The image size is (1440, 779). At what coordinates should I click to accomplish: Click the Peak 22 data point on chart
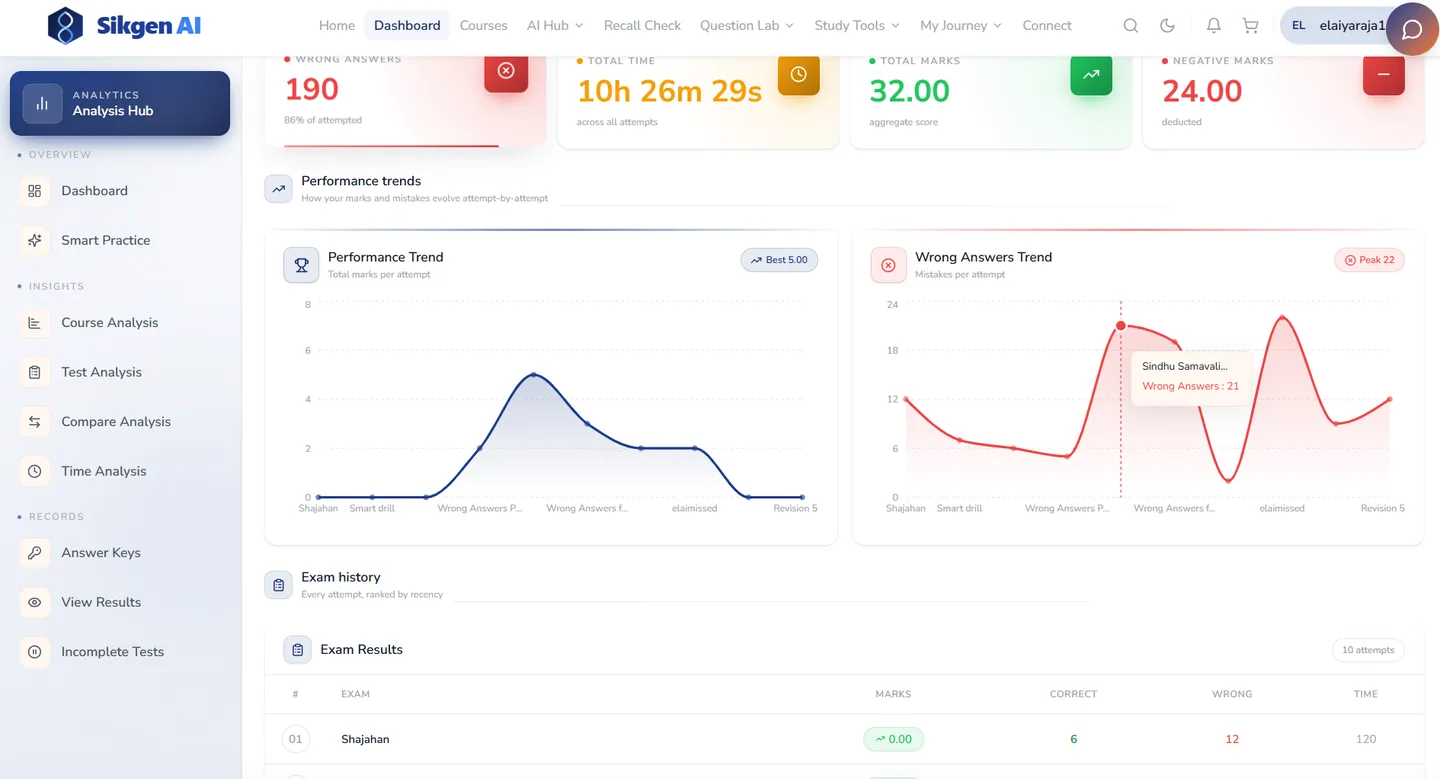1282,318
